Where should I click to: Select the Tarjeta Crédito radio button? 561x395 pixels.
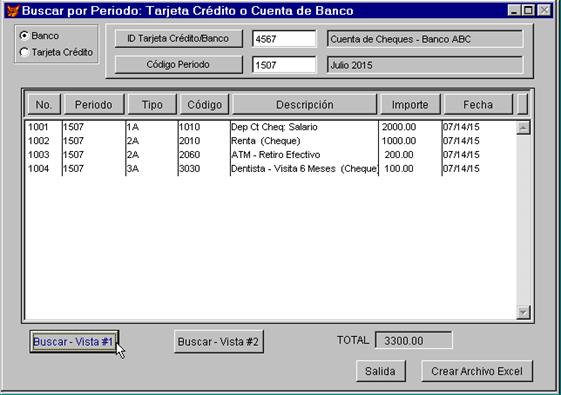(24, 52)
